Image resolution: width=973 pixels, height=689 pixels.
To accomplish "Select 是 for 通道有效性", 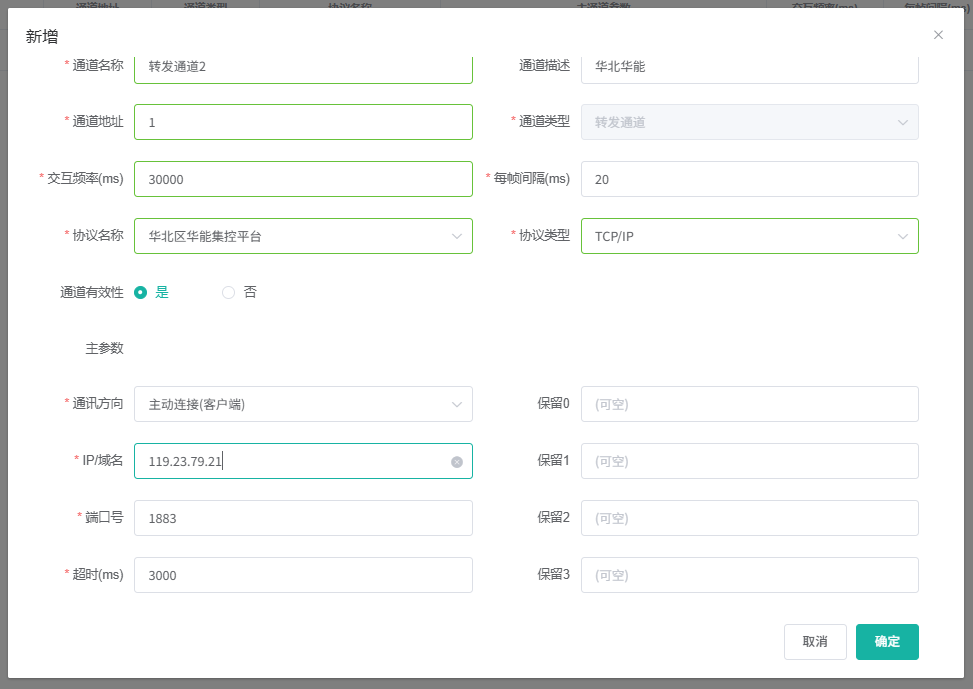I will coord(141,293).
